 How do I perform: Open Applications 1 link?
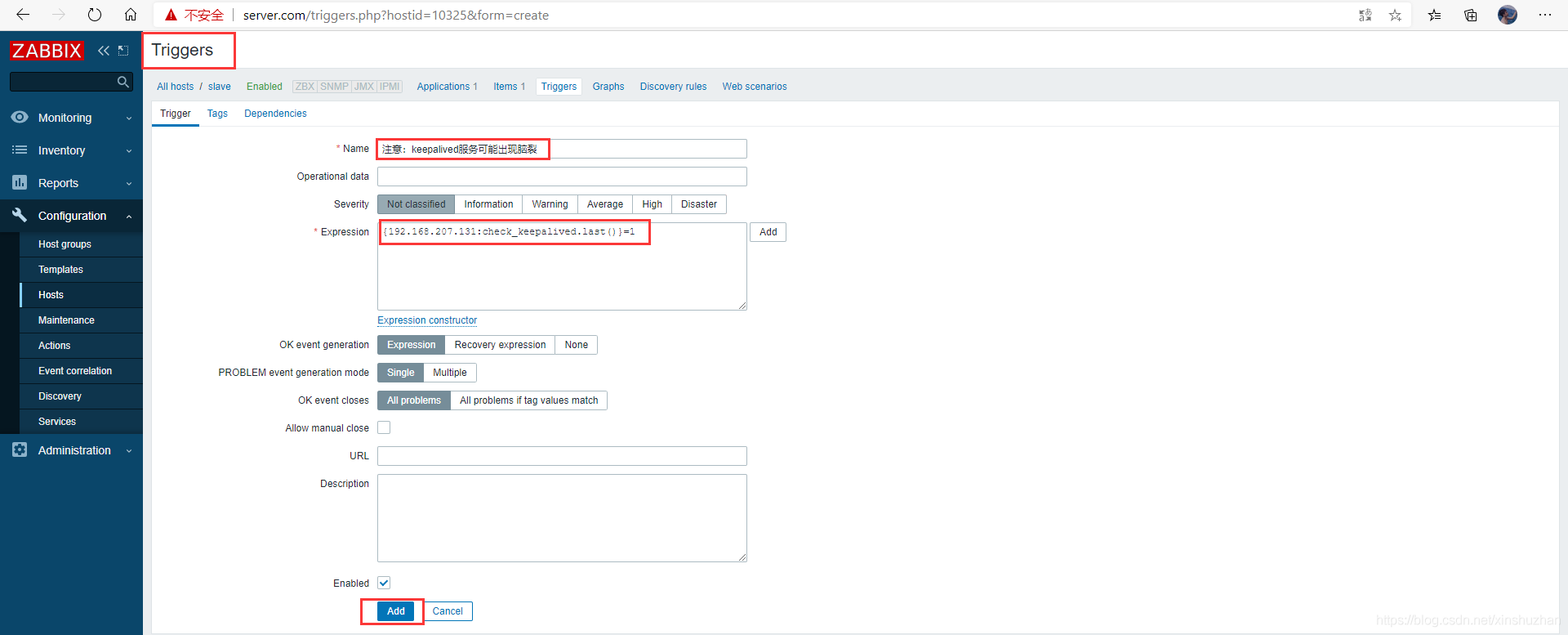447,87
